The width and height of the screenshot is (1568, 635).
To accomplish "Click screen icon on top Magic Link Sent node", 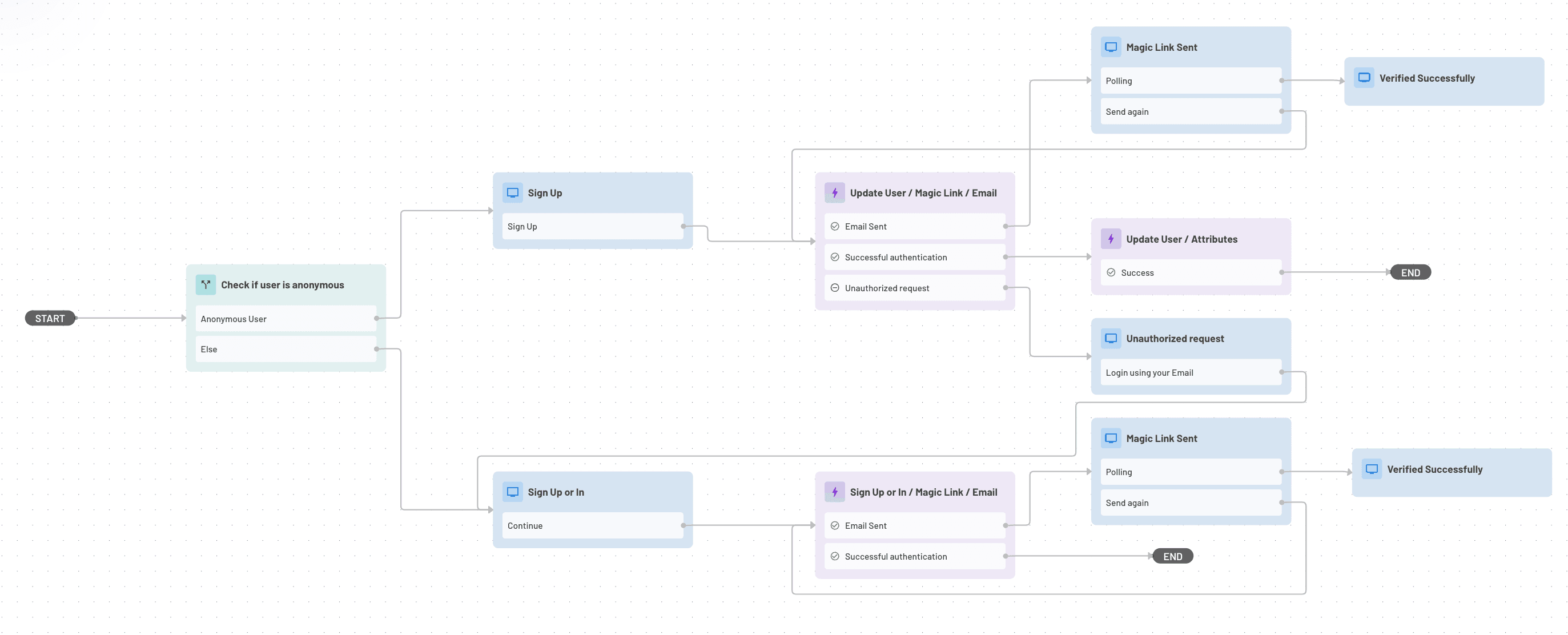I will tap(1111, 47).
